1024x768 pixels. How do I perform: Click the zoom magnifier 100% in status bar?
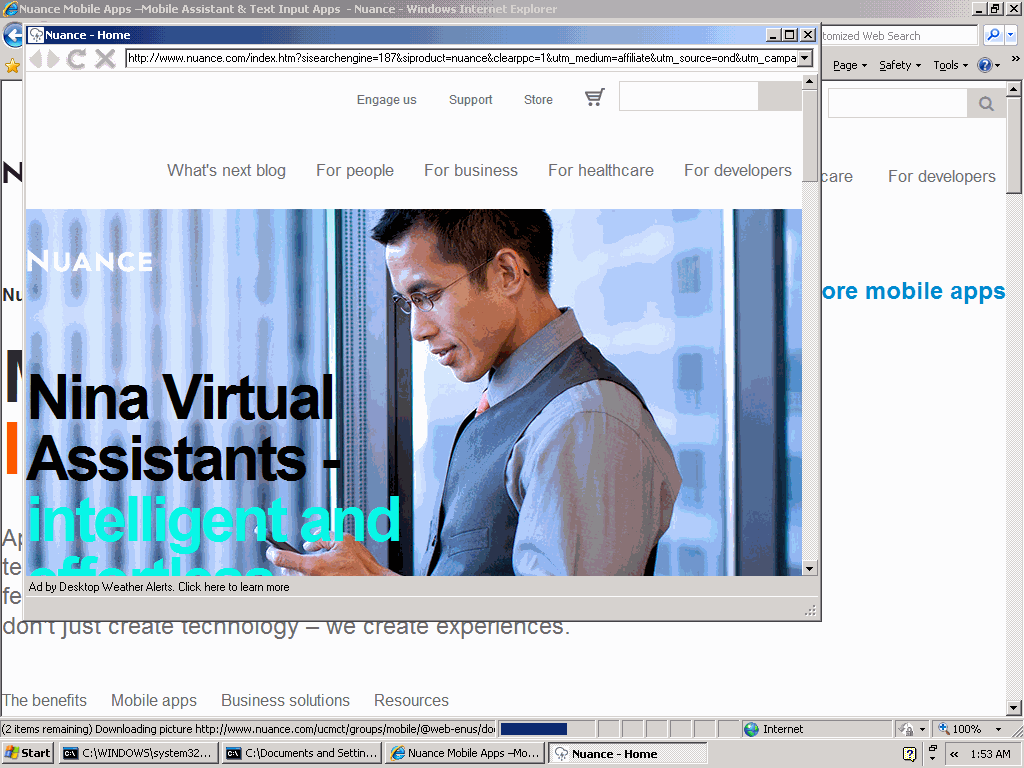pyautogui.click(x=960, y=729)
